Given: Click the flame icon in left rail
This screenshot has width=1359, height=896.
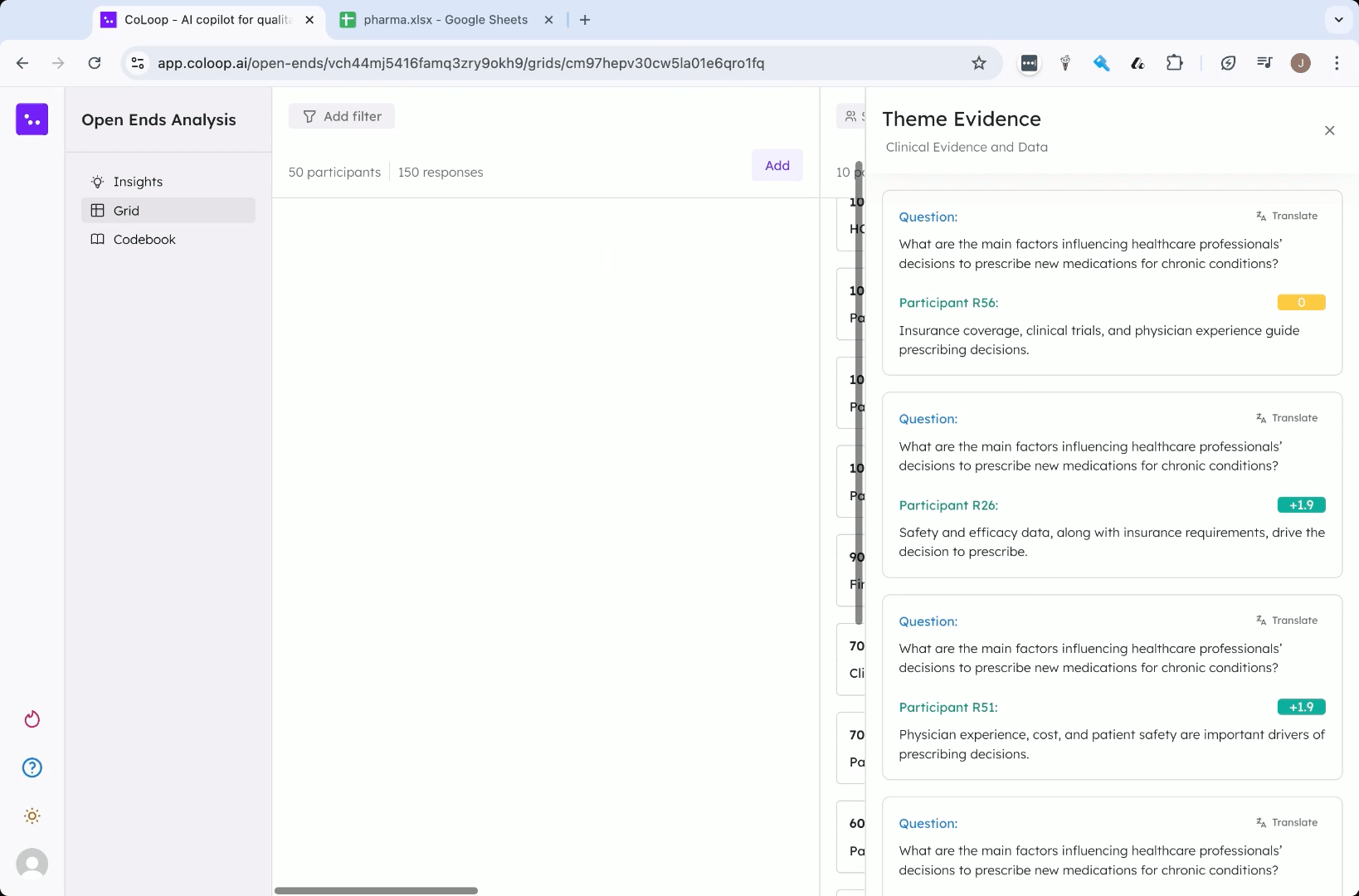Looking at the screenshot, I should coord(32,719).
